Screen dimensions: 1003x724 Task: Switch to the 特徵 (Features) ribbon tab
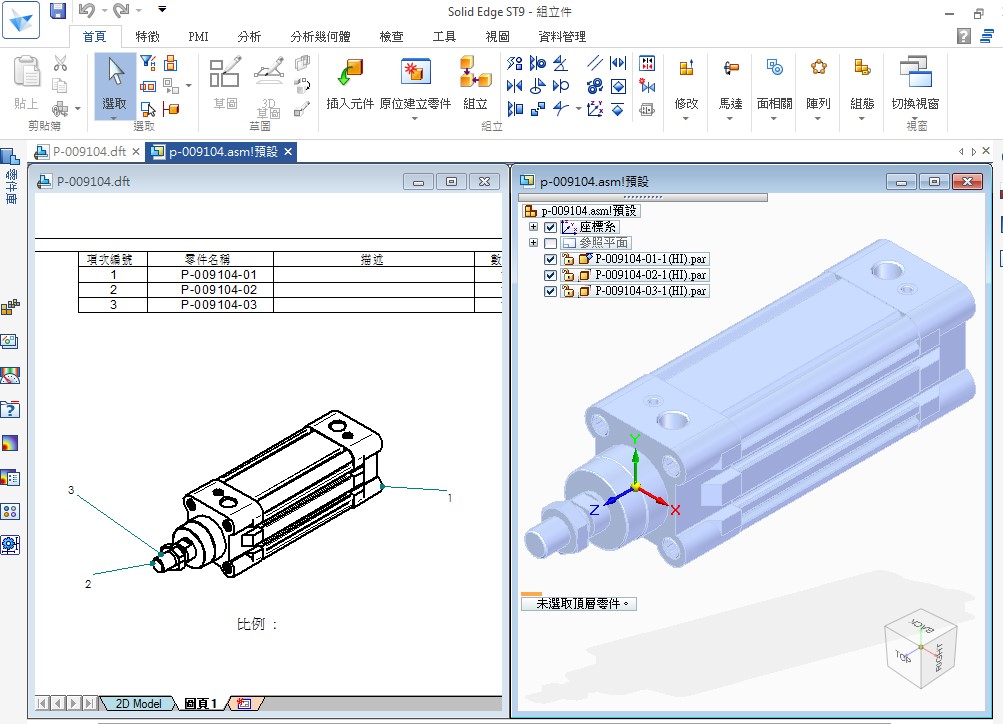pyautogui.click(x=148, y=36)
